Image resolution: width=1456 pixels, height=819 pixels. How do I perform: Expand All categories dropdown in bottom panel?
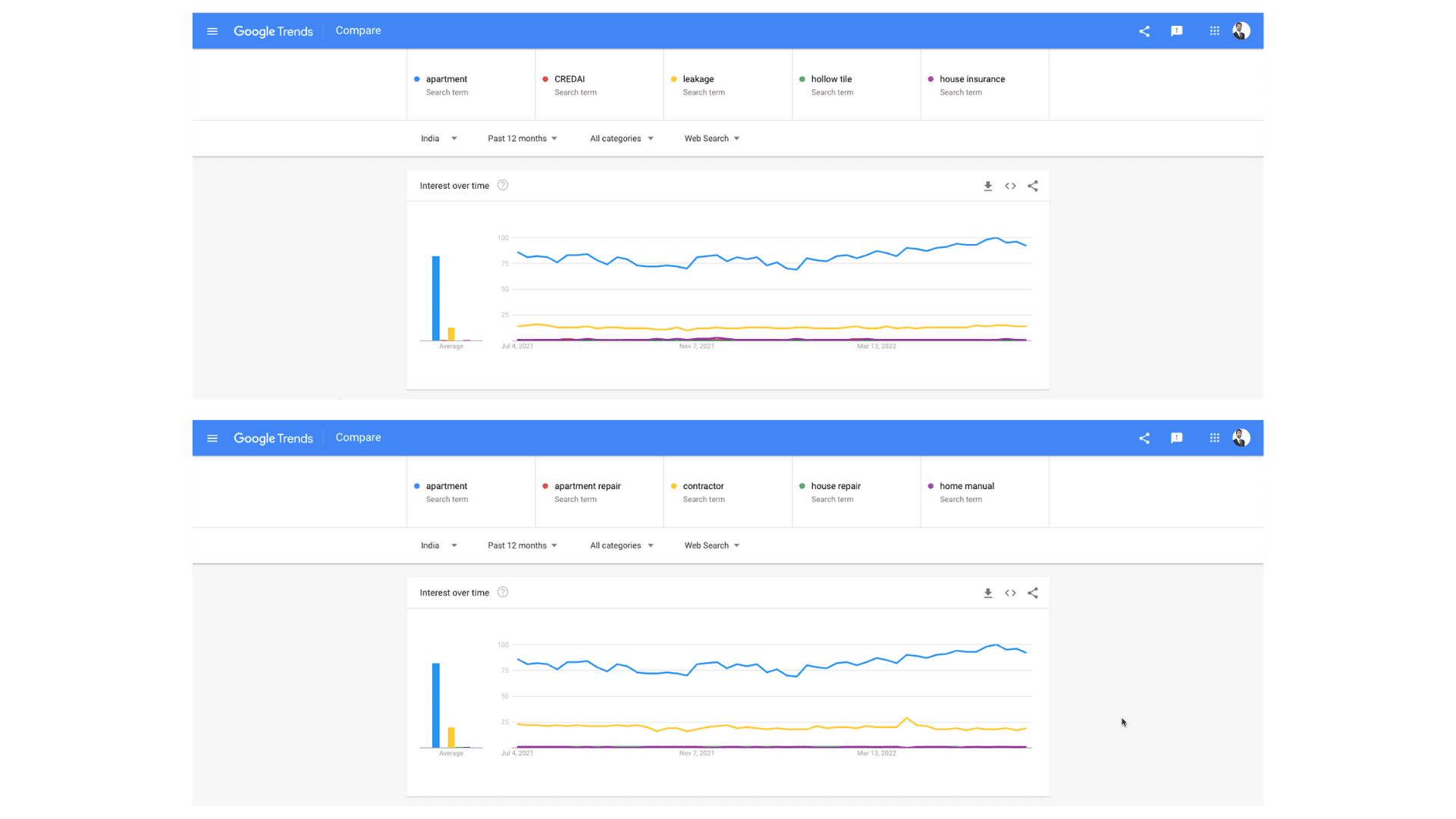pos(622,546)
